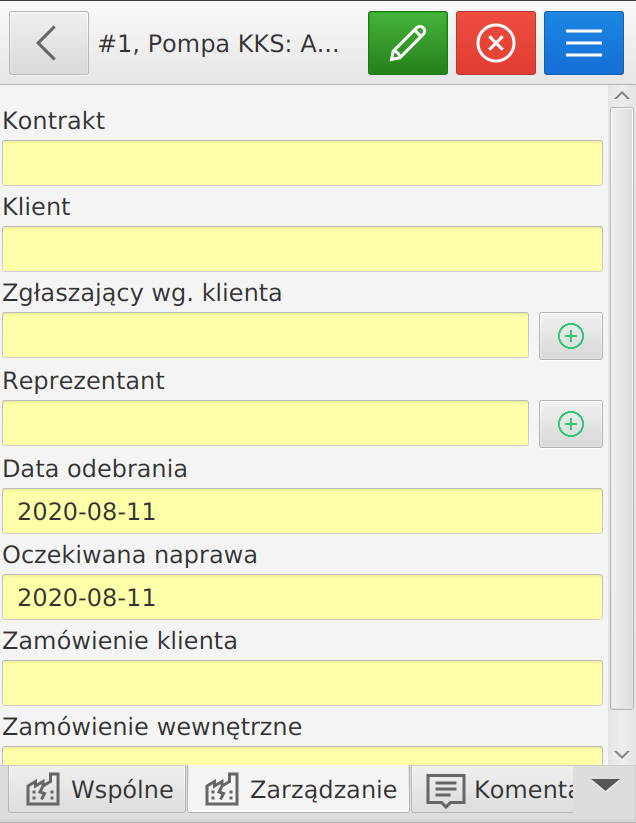
Task: Add entry with plus icon next to Zgłaszający
Action: (570, 336)
